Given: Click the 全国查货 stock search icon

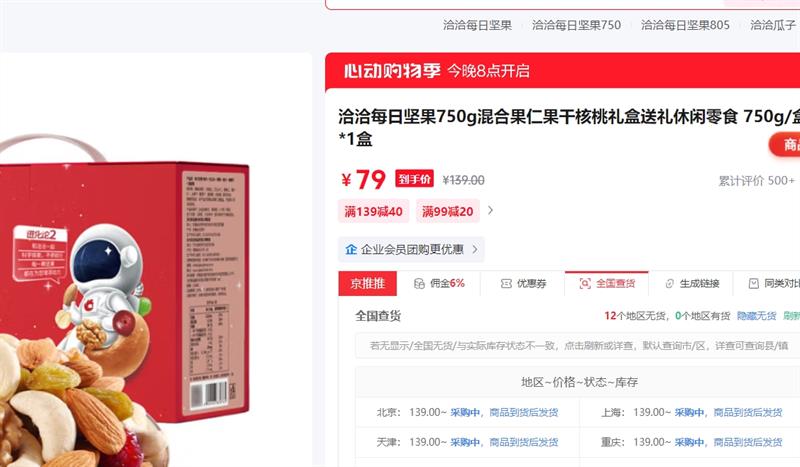Looking at the screenshot, I should (585, 284).
